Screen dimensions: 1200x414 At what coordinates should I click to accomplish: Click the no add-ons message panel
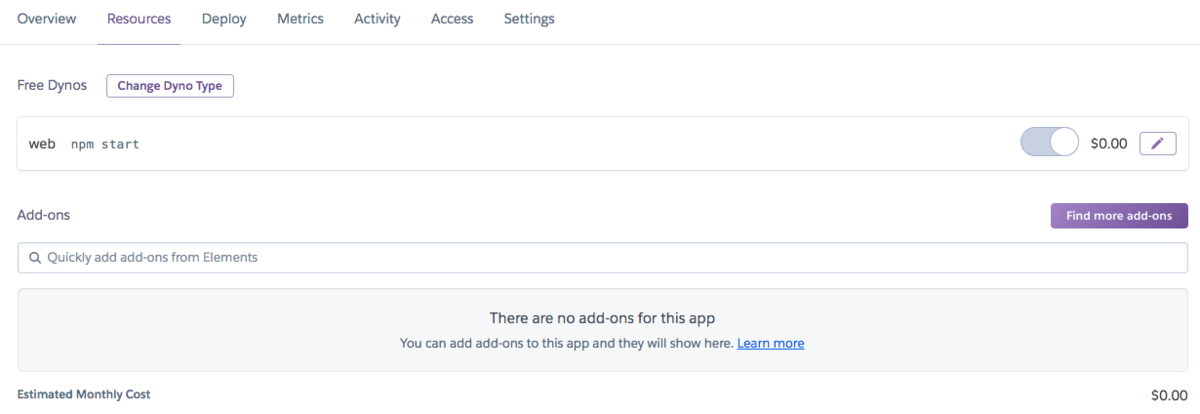(603, 330)
